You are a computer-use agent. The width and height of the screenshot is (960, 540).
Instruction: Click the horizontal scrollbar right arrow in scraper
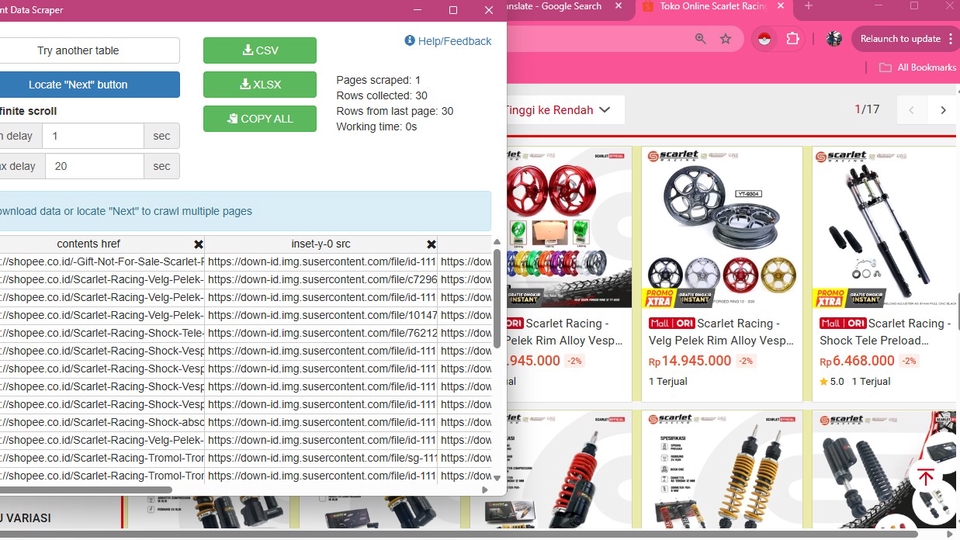click(x=485, y=490)
